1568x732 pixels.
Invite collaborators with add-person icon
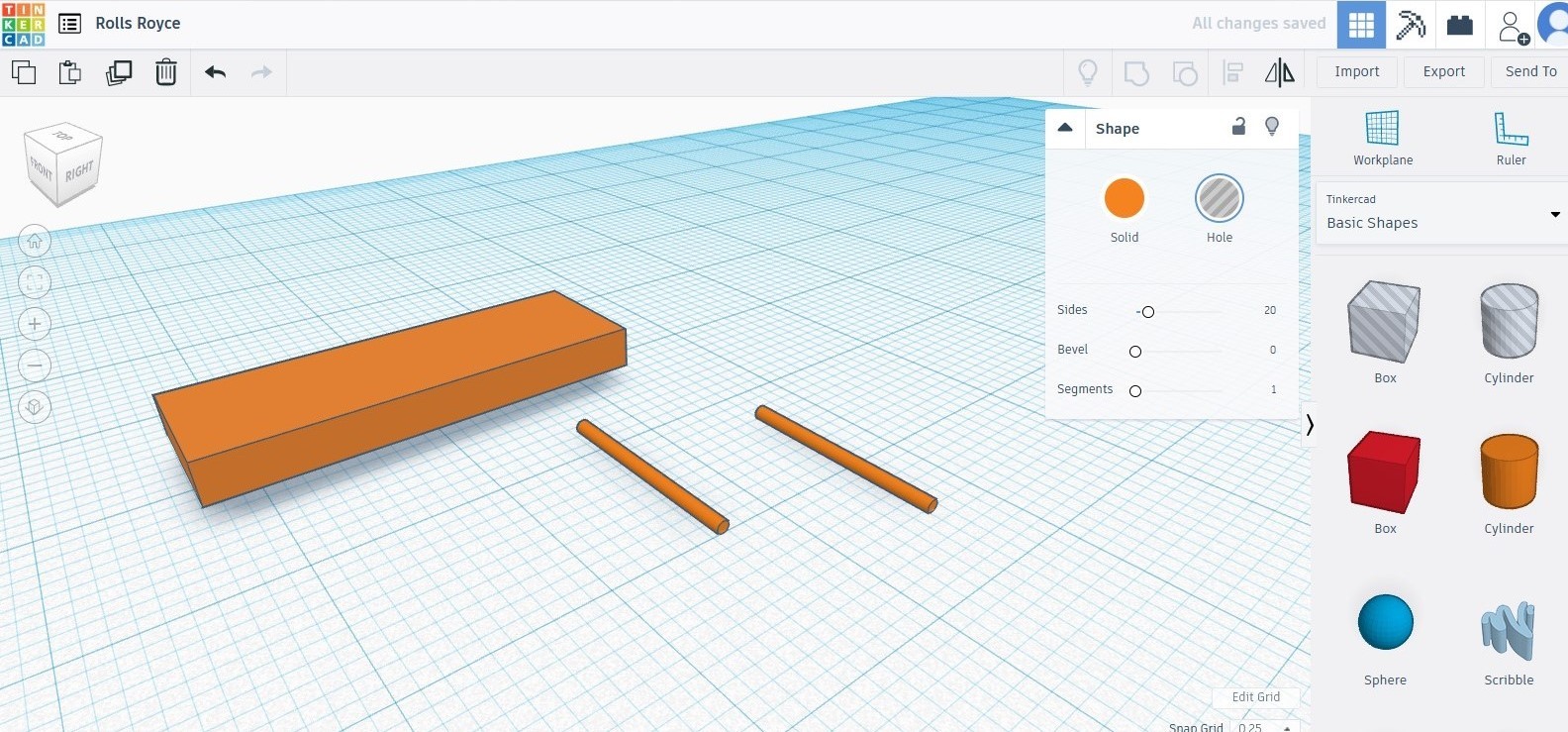tap(1512, 27)
